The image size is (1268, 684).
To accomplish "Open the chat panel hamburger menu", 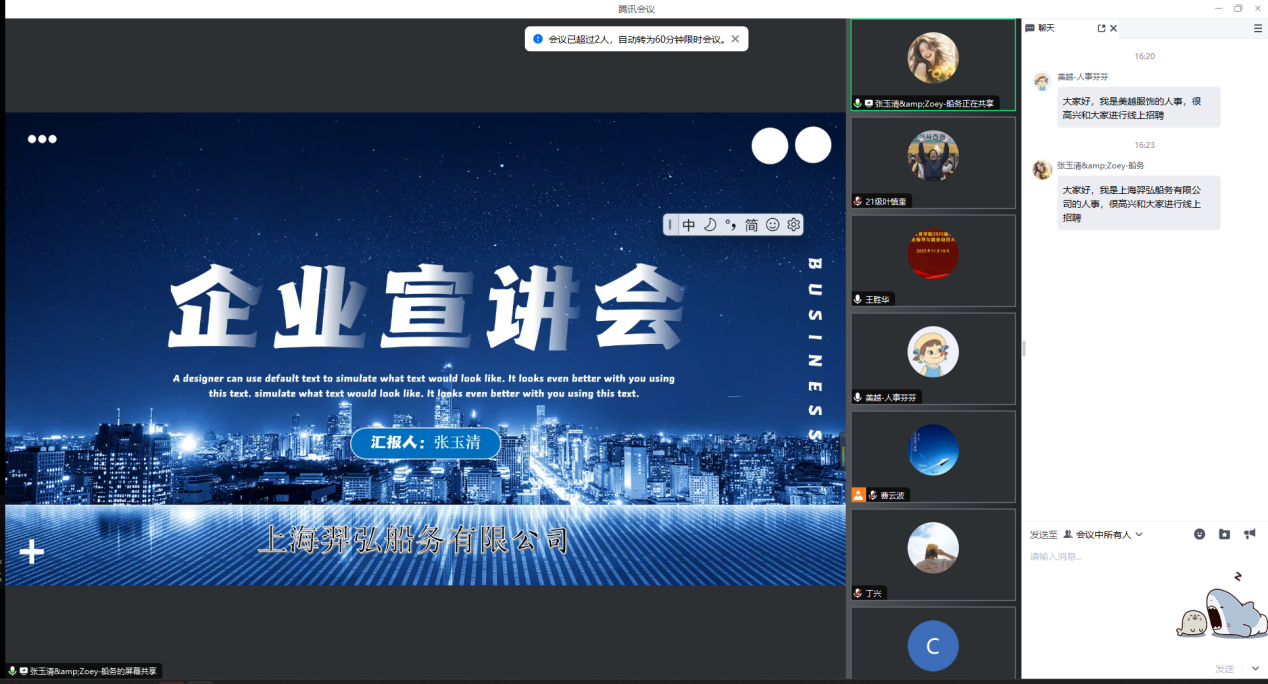I will (x=1258, y=28).
